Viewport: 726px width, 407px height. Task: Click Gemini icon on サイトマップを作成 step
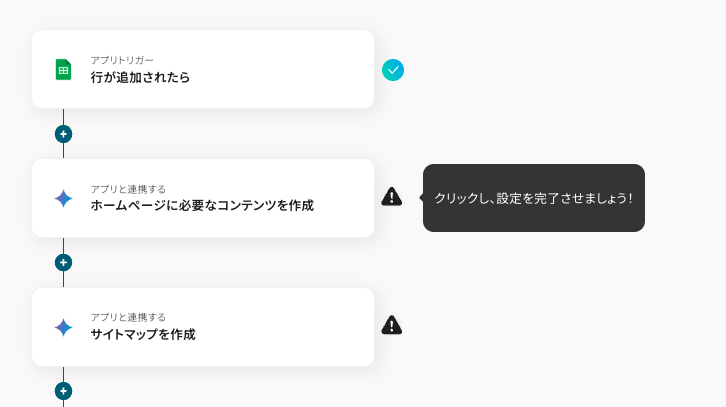pyautogui.click(x=63, y=327)
